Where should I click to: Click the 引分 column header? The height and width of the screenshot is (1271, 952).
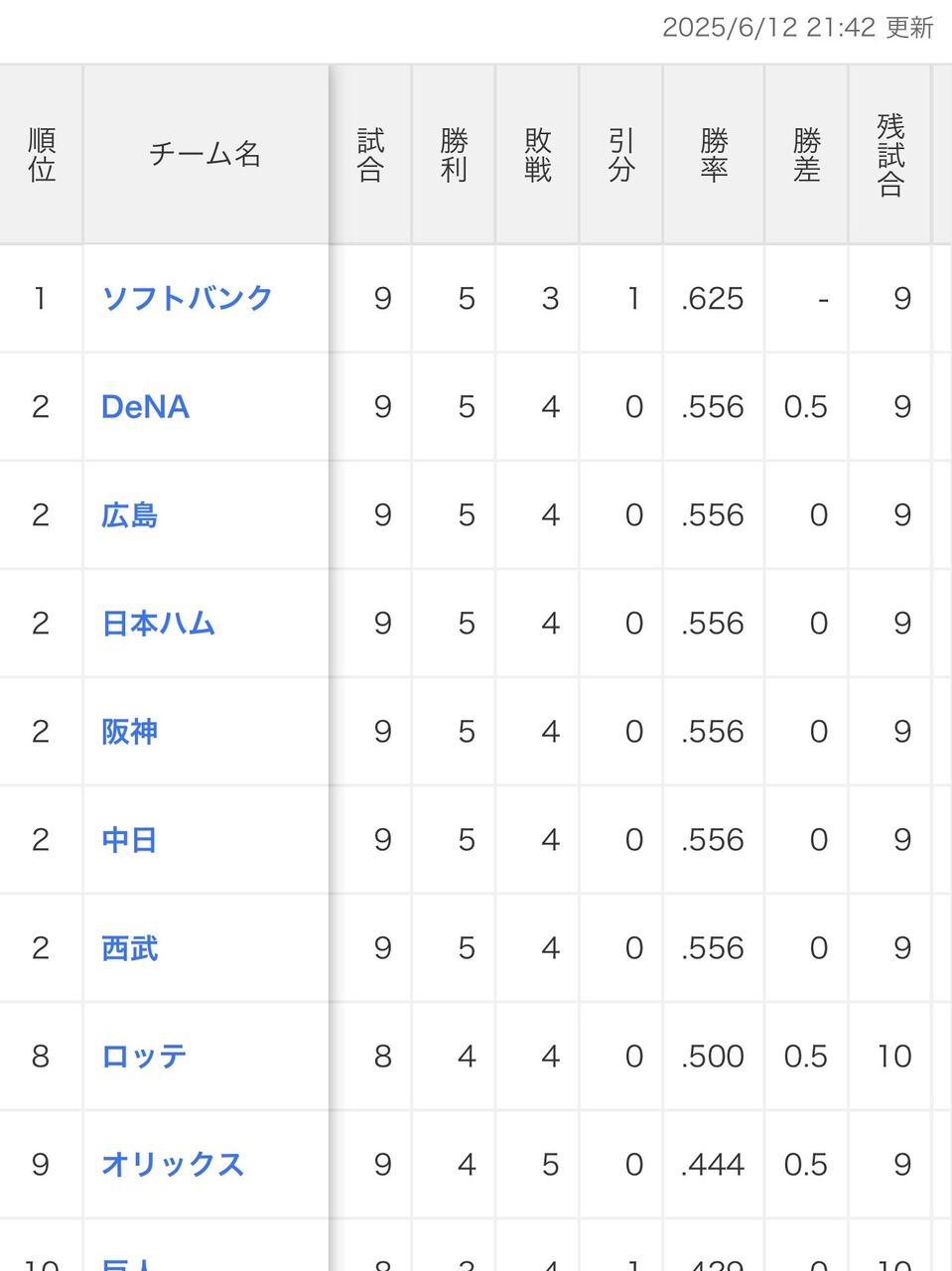click(621, 155)
